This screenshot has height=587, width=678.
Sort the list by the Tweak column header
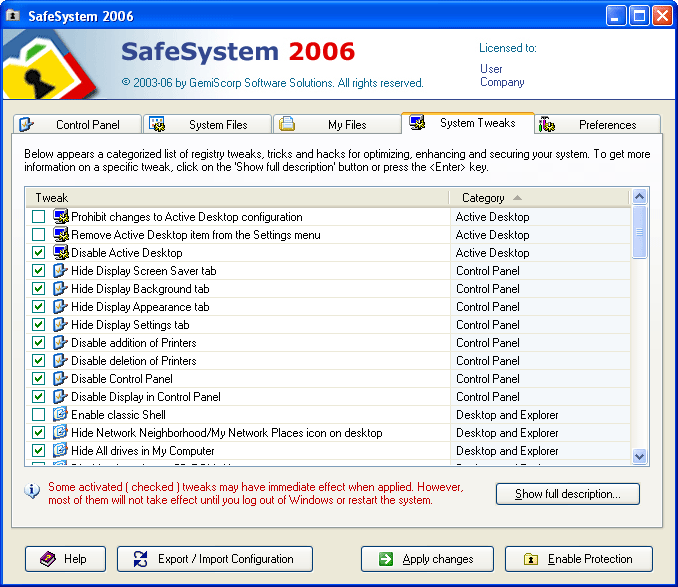tap(237, 198)
